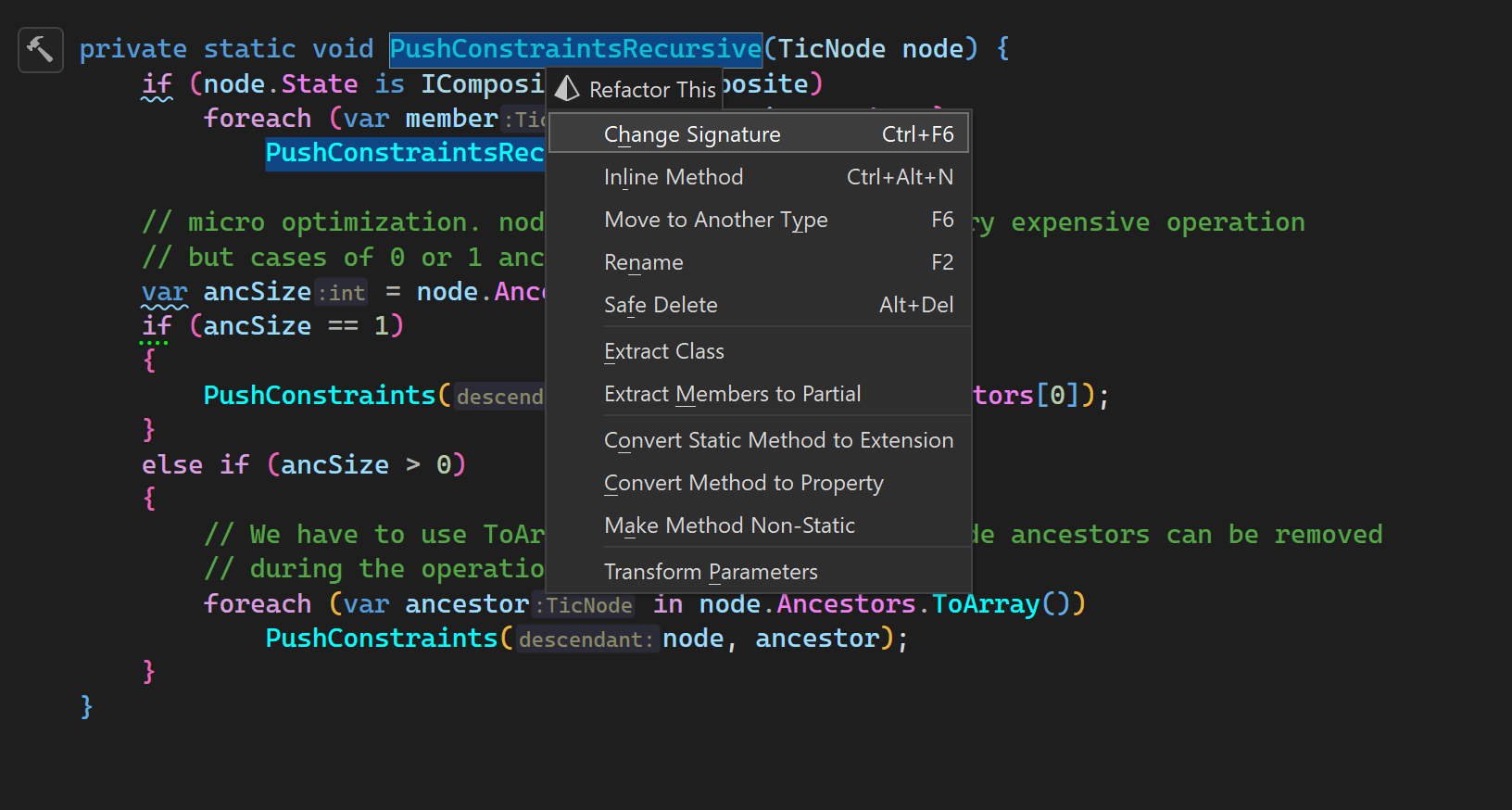Choose Convert Method to Property
This screenshot has width=1512, height=810.
759,482
